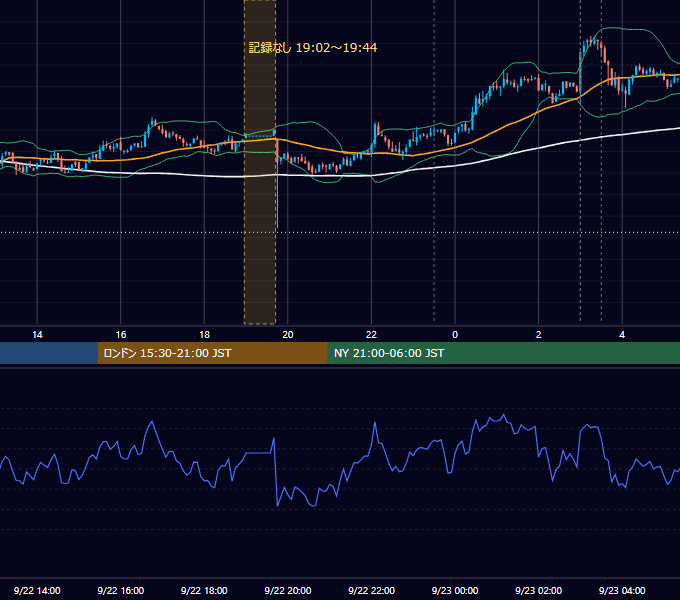This screenshot has height=600, width=680.
Task: Select the ロンドン 15:30-21:00 JST session bar
Action: pos(212,353)
